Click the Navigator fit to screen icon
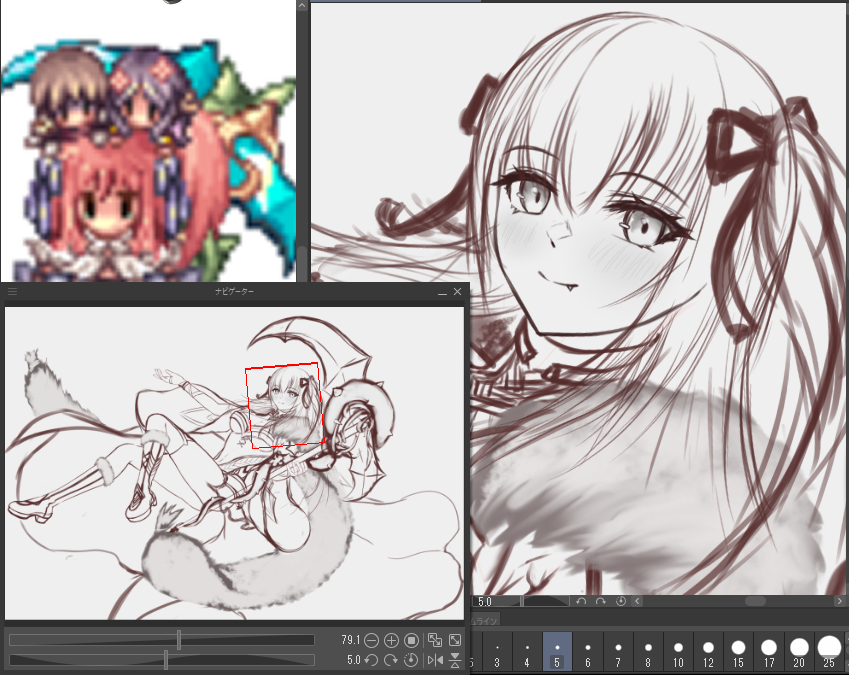 [455, 640]
